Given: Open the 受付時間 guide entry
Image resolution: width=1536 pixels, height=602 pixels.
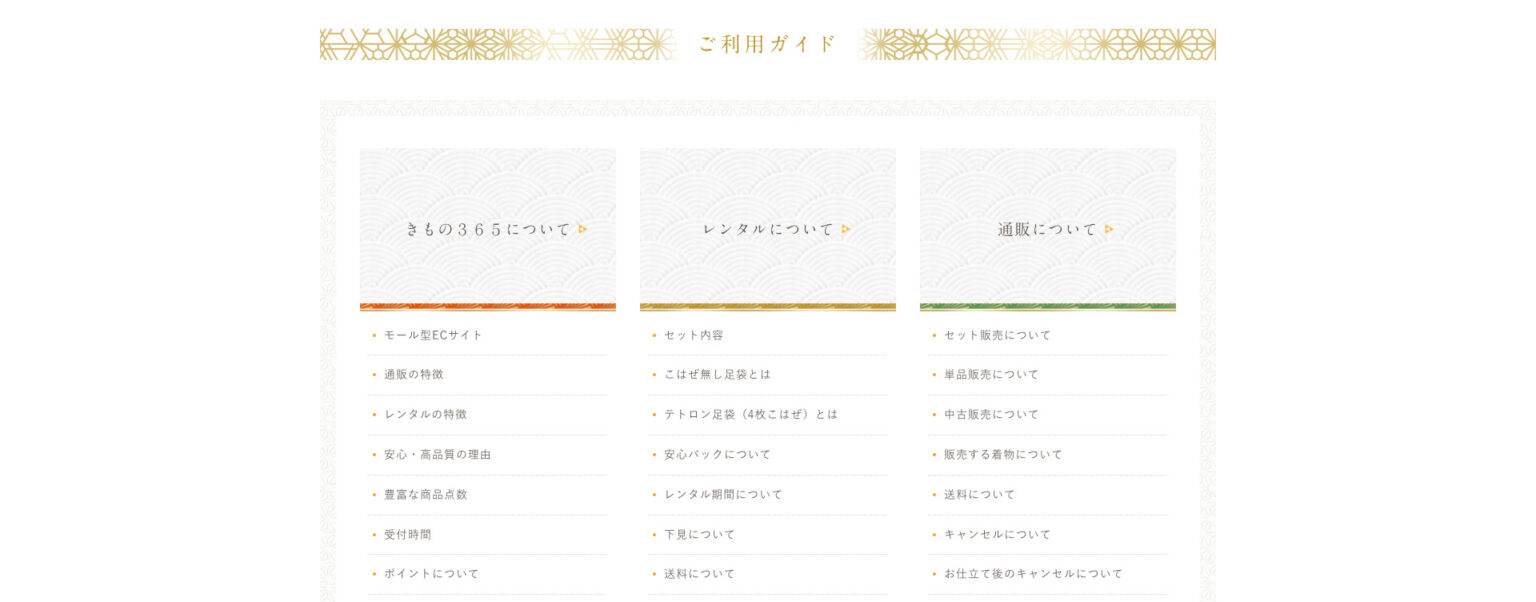Looking at the screenshot, I should pos(407,534).
